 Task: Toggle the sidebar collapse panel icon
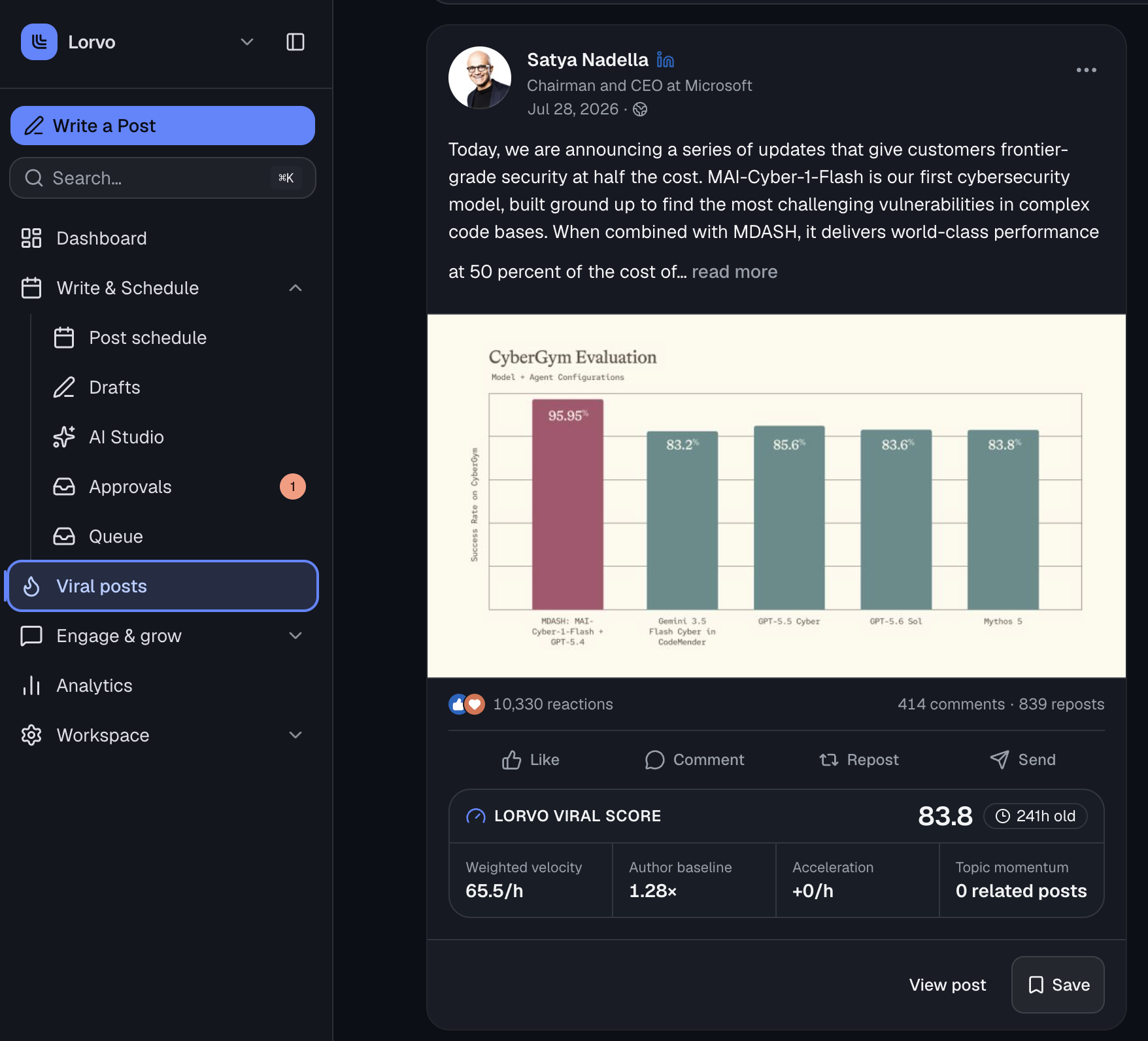(295, 42)
